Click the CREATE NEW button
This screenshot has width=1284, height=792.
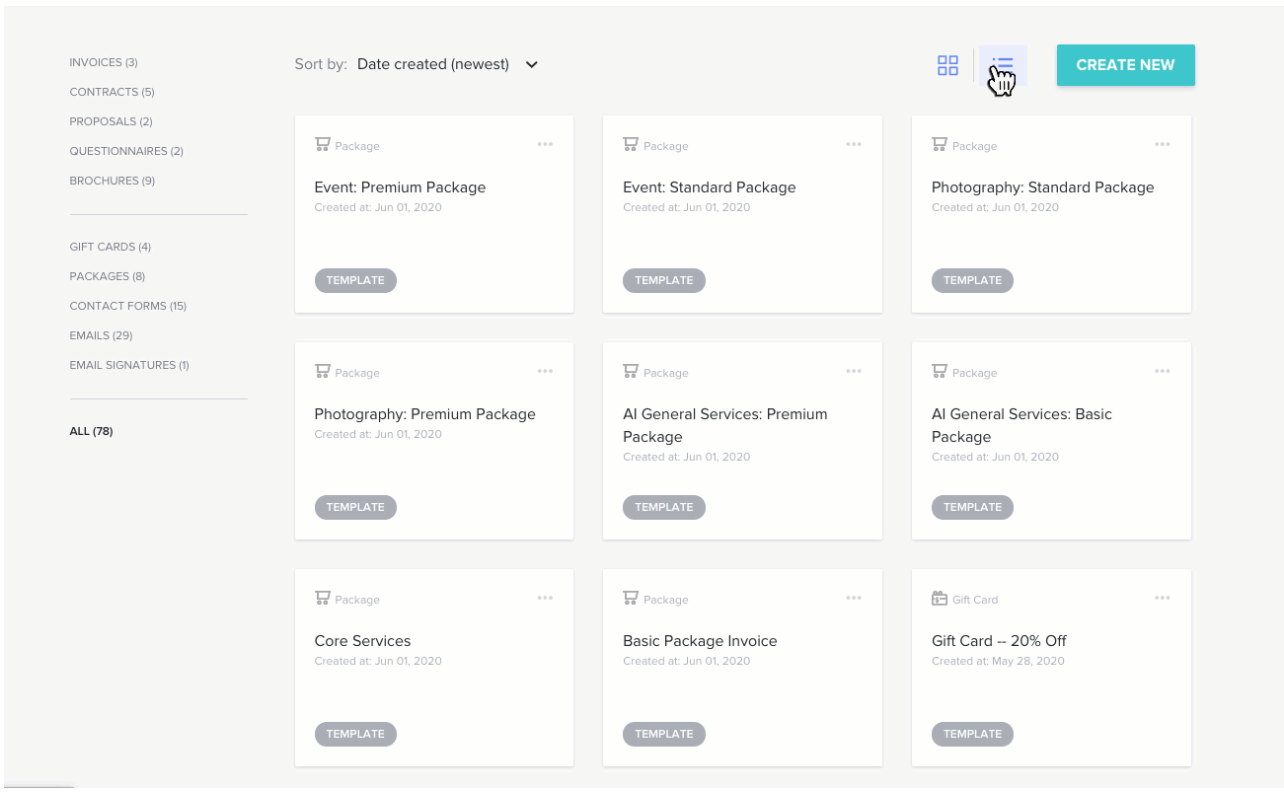coord(1125,65)
